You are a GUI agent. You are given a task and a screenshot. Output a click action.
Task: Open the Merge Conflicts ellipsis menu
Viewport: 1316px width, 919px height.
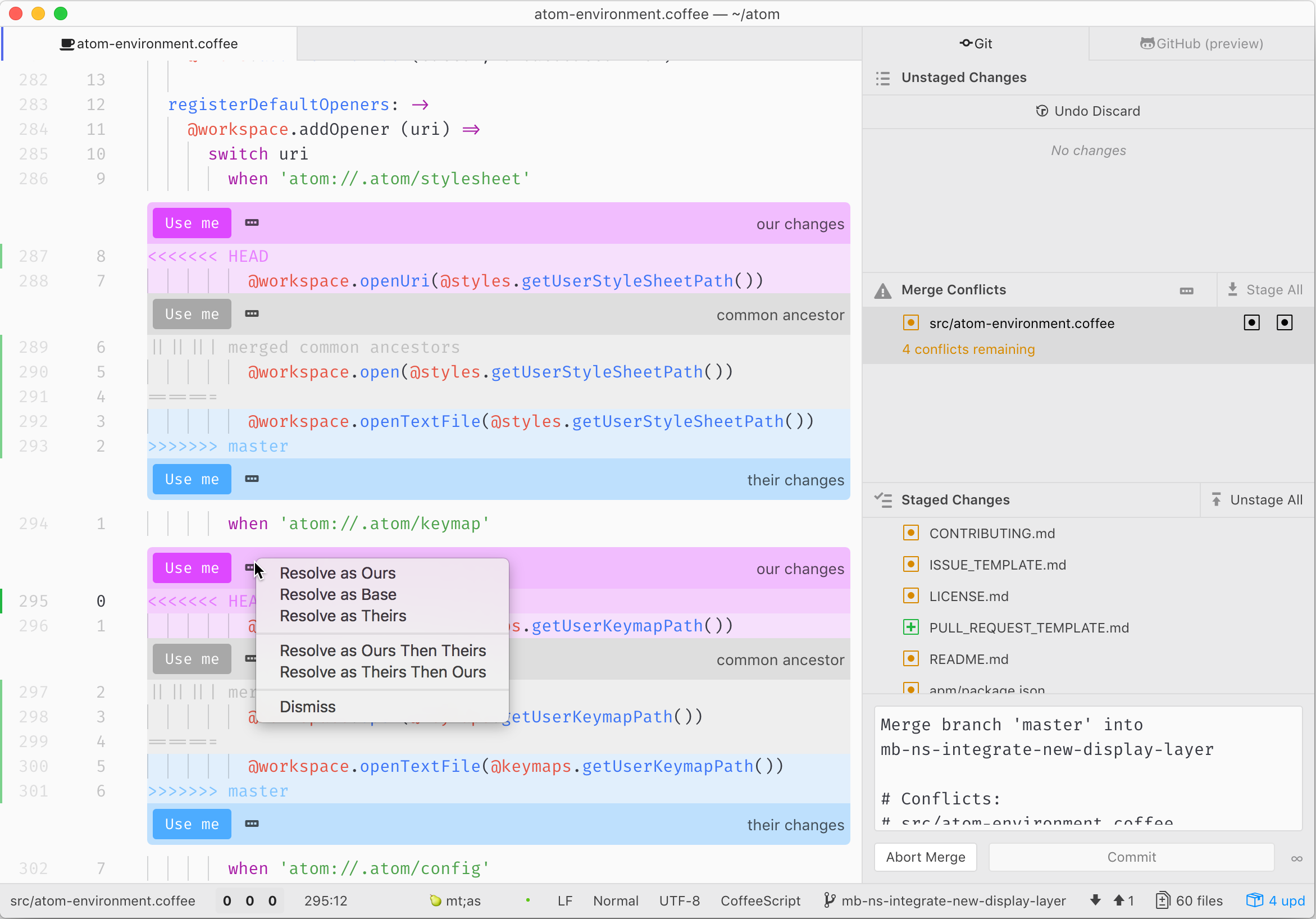click(1186, 290)
